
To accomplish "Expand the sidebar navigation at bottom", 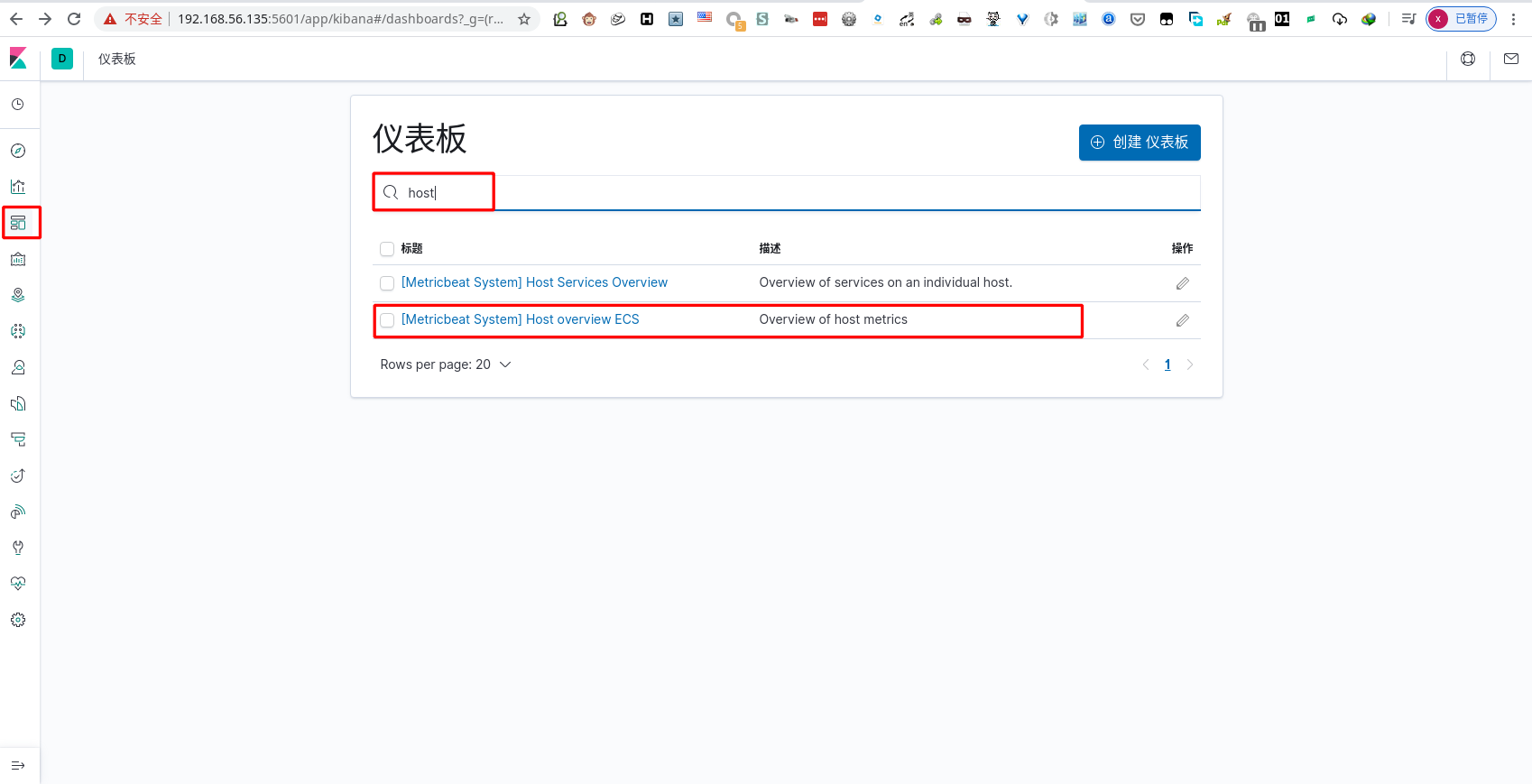I will (x=18, y=766).
